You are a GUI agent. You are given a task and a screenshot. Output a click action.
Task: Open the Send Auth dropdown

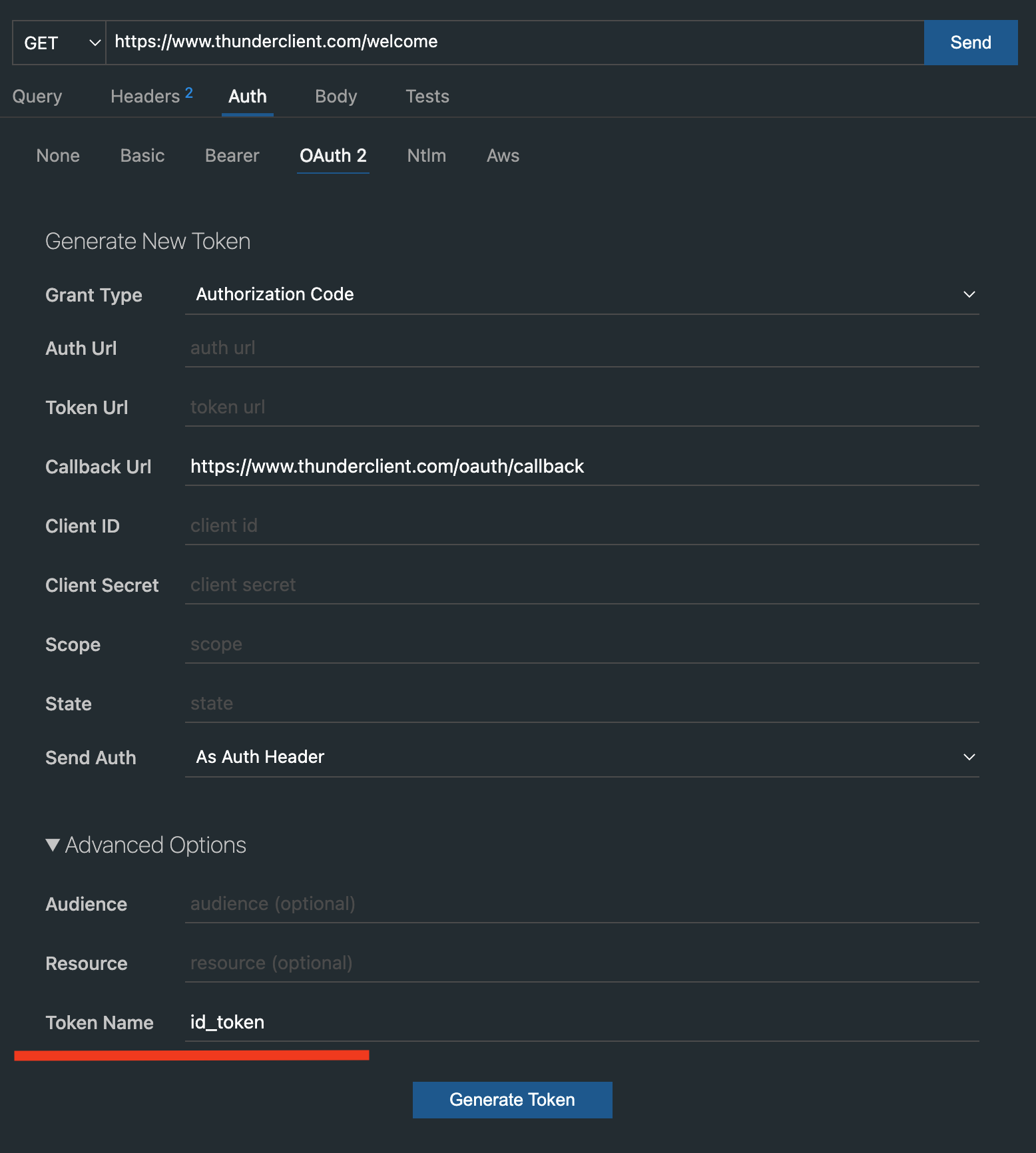pos(579,756)
